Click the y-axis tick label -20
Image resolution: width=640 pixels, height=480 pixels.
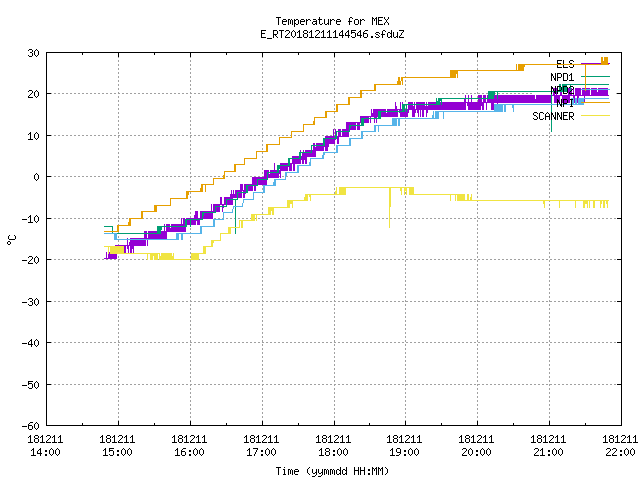click(x=31, y=260)
